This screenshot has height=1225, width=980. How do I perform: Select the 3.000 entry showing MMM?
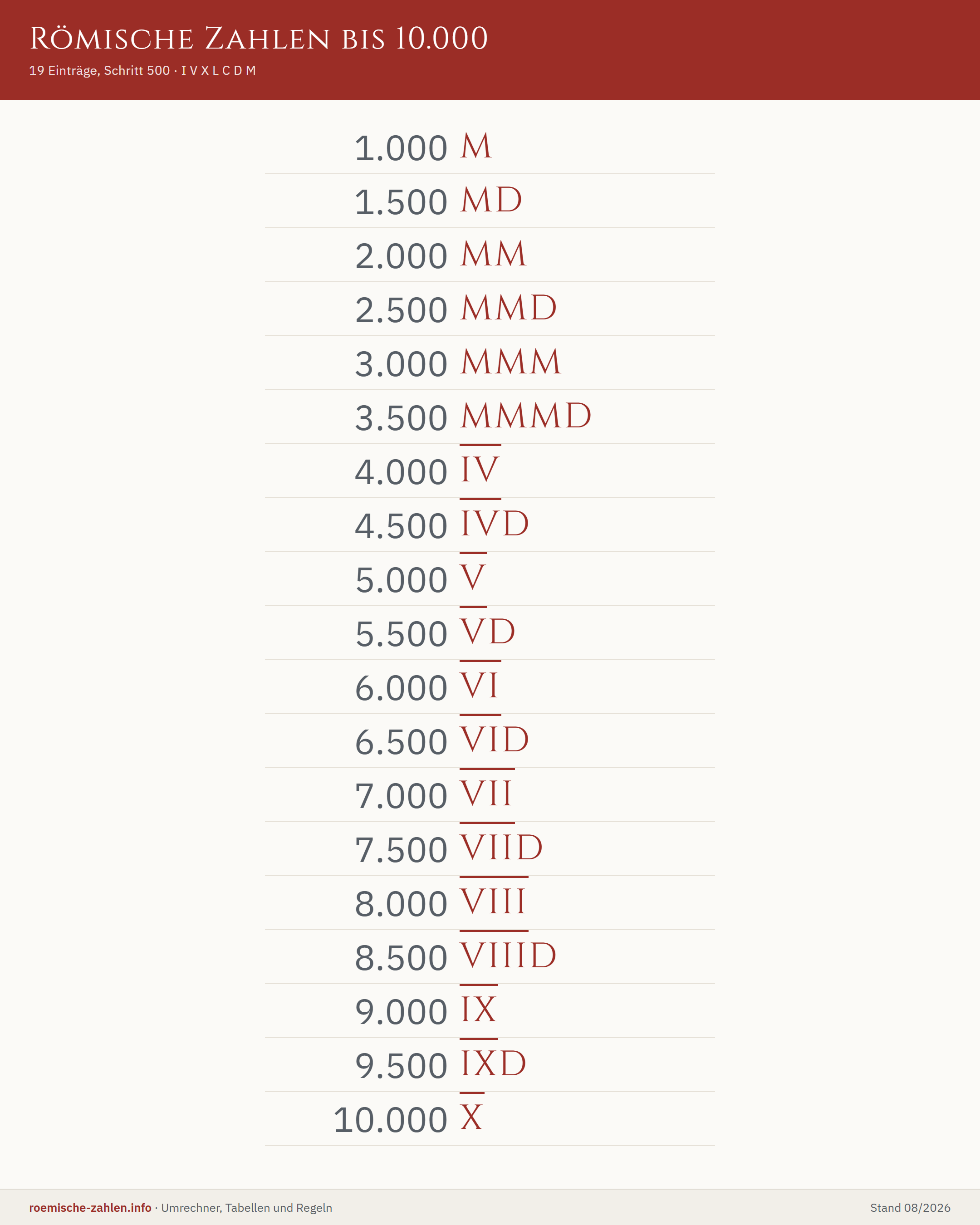point(490,363)
